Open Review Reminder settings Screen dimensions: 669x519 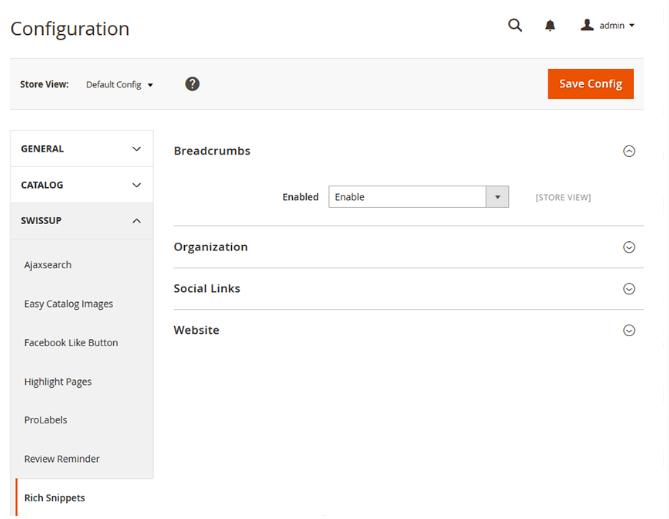pos(62,459)
